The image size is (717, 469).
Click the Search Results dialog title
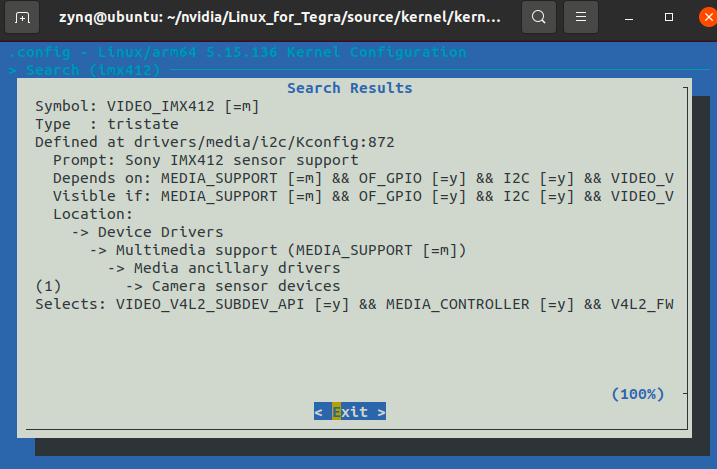coord(350,88)
